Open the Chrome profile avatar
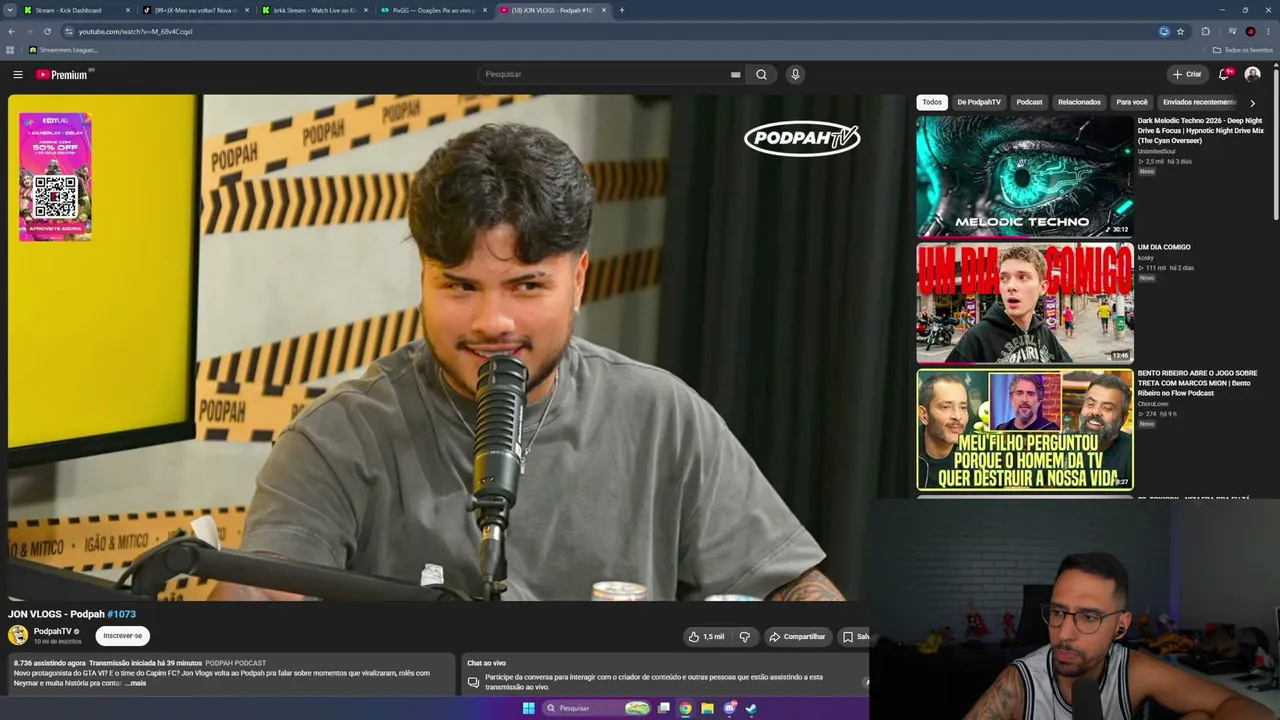Viewport: 1280px width, 720px height. point(1250,31)
